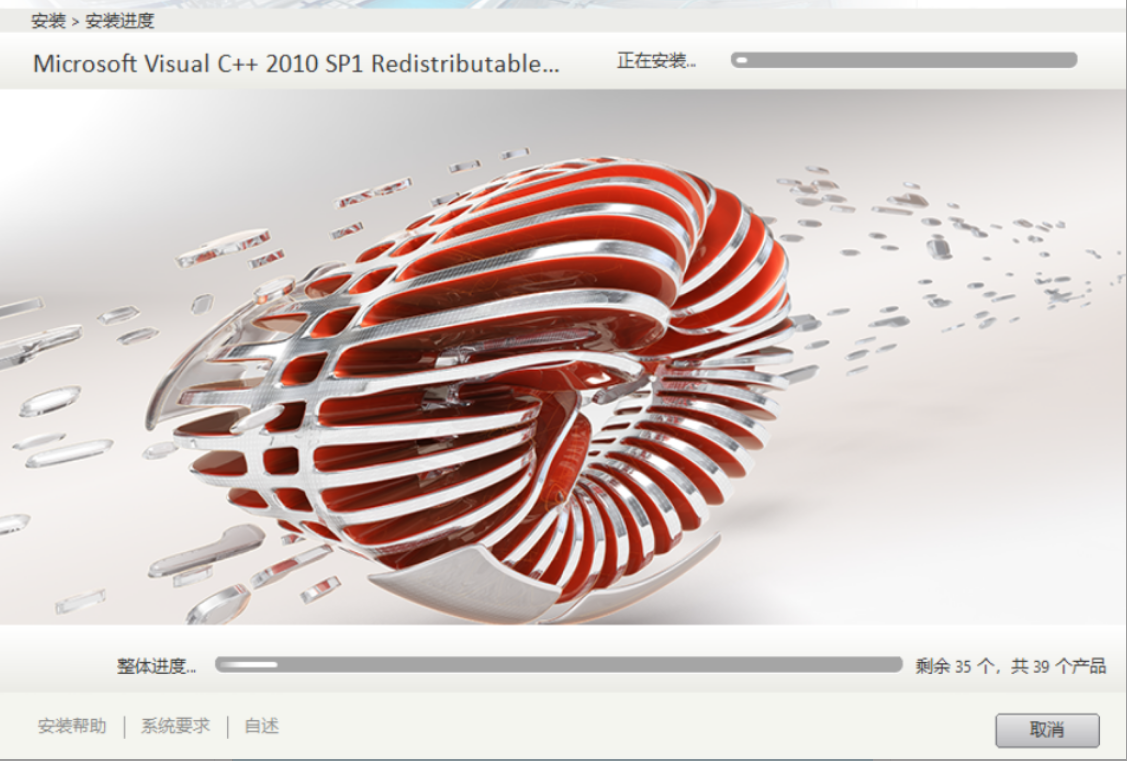Open the 系统要求 system requirements link
Screen dimensions: 1127x761
(x=176, y=726)
